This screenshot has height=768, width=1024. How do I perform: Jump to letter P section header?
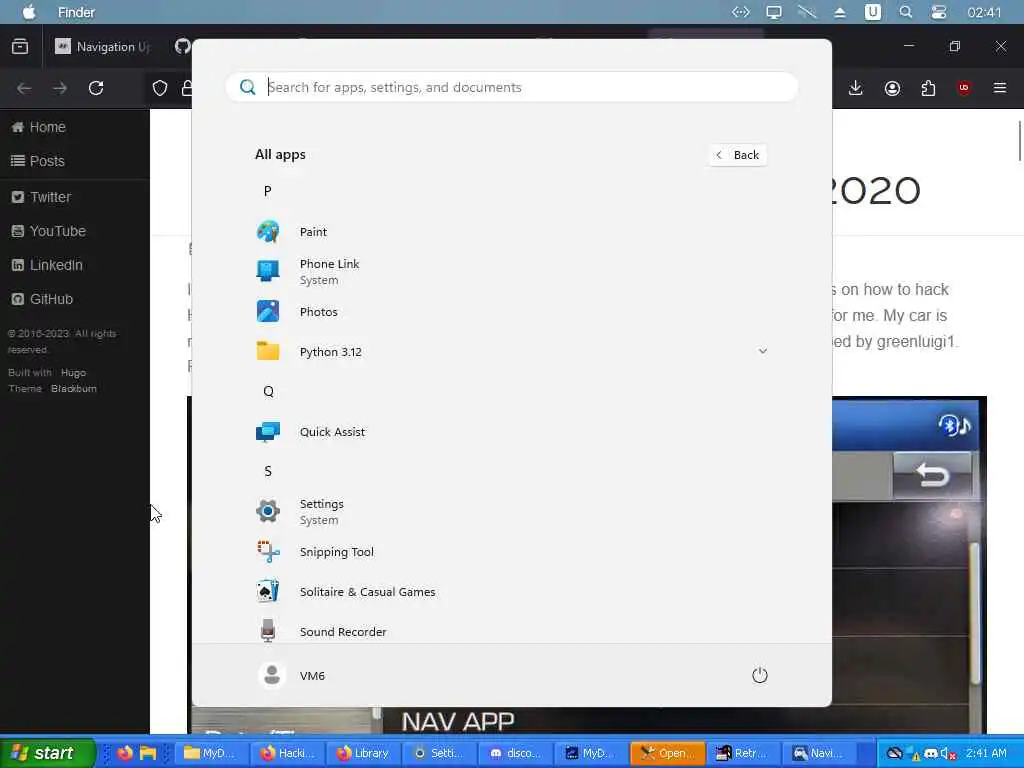[267, 191]
